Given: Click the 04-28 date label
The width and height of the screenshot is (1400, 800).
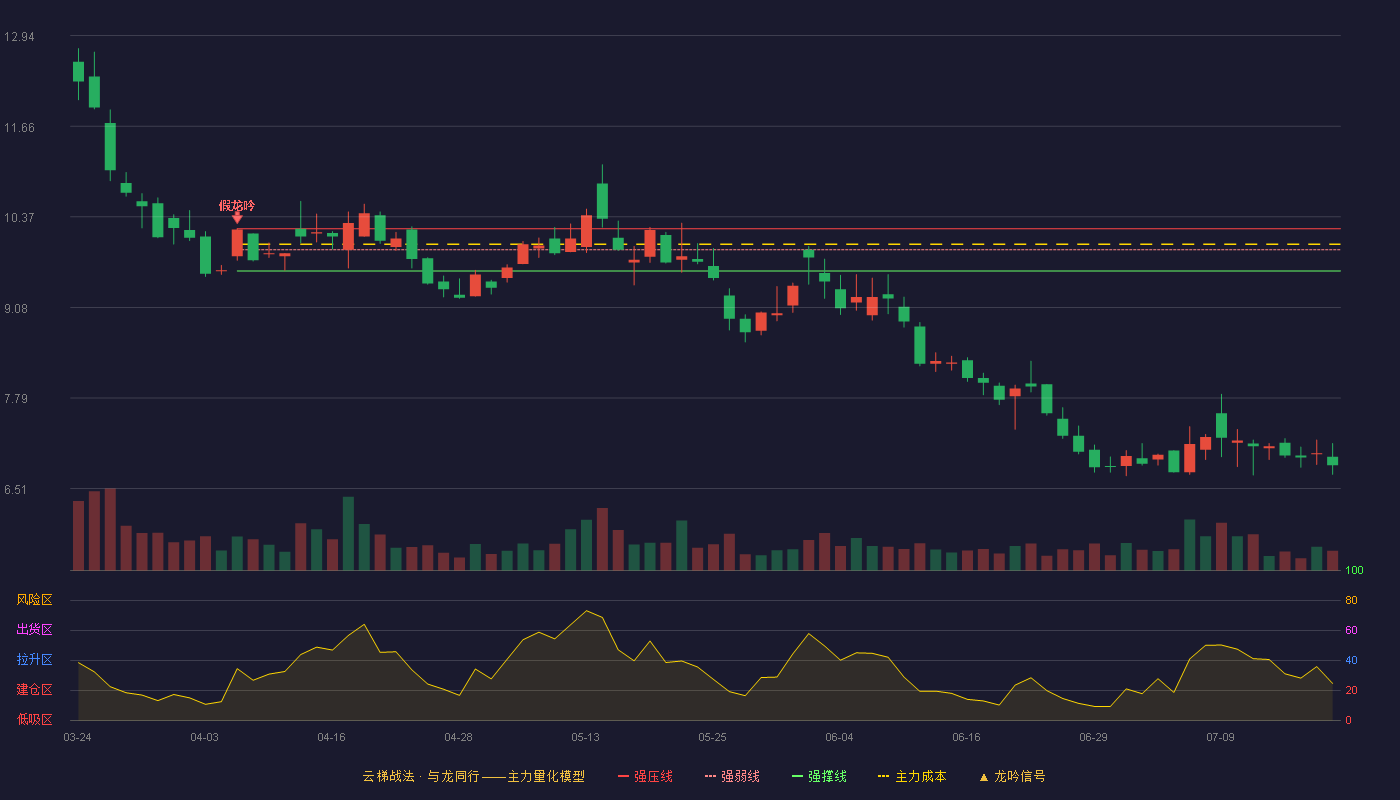Looking at the screenshot, I should (x=458, y=737).
